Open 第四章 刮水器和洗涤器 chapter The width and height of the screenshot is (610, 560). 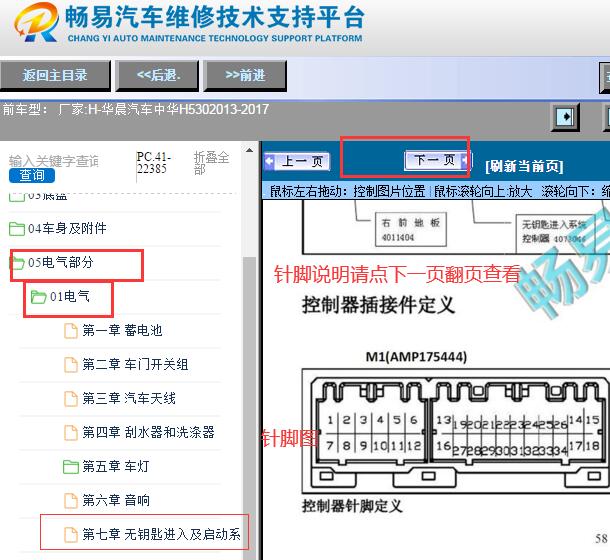(148, 432)
